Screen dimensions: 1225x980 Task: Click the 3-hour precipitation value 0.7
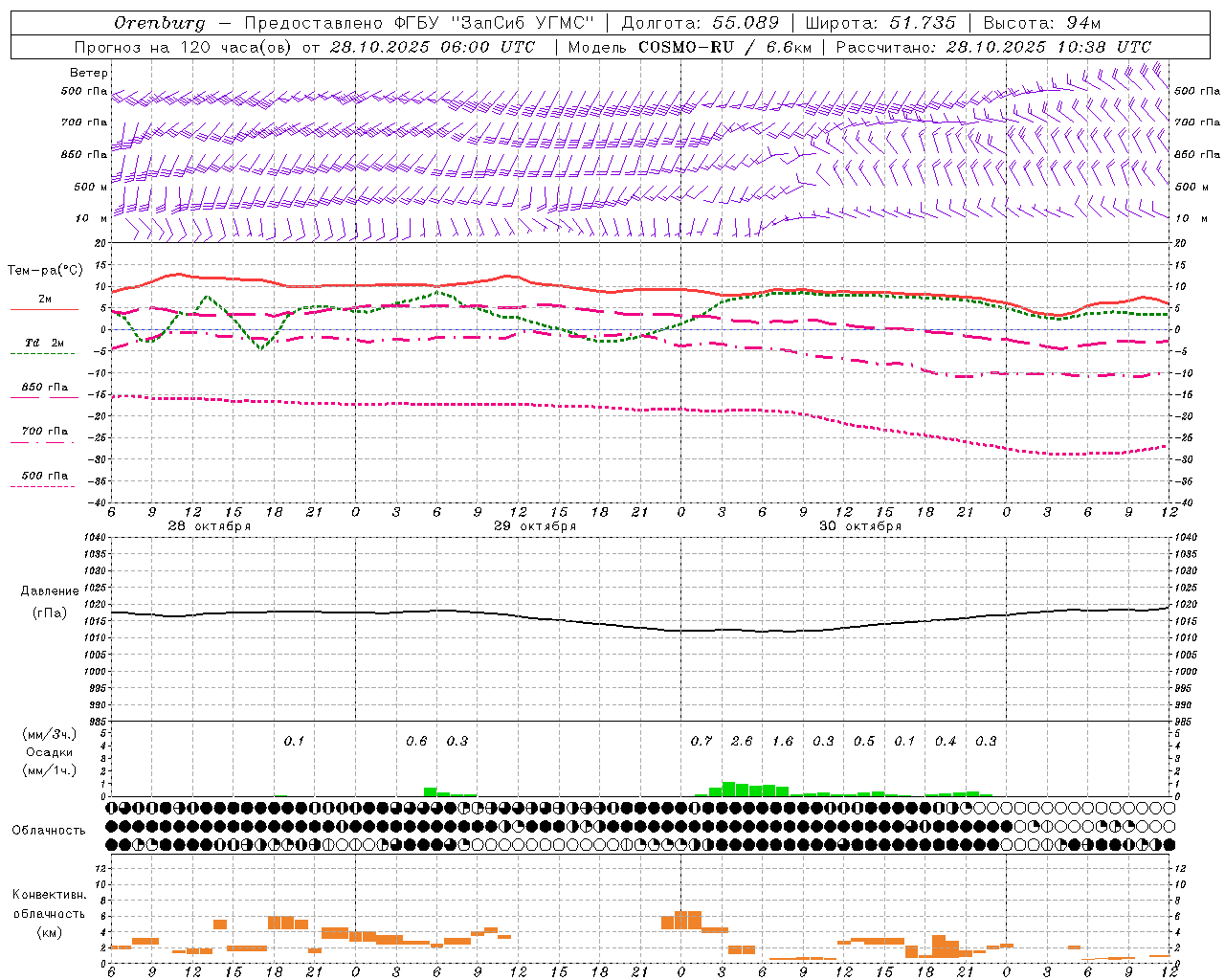tap(702, 741)
